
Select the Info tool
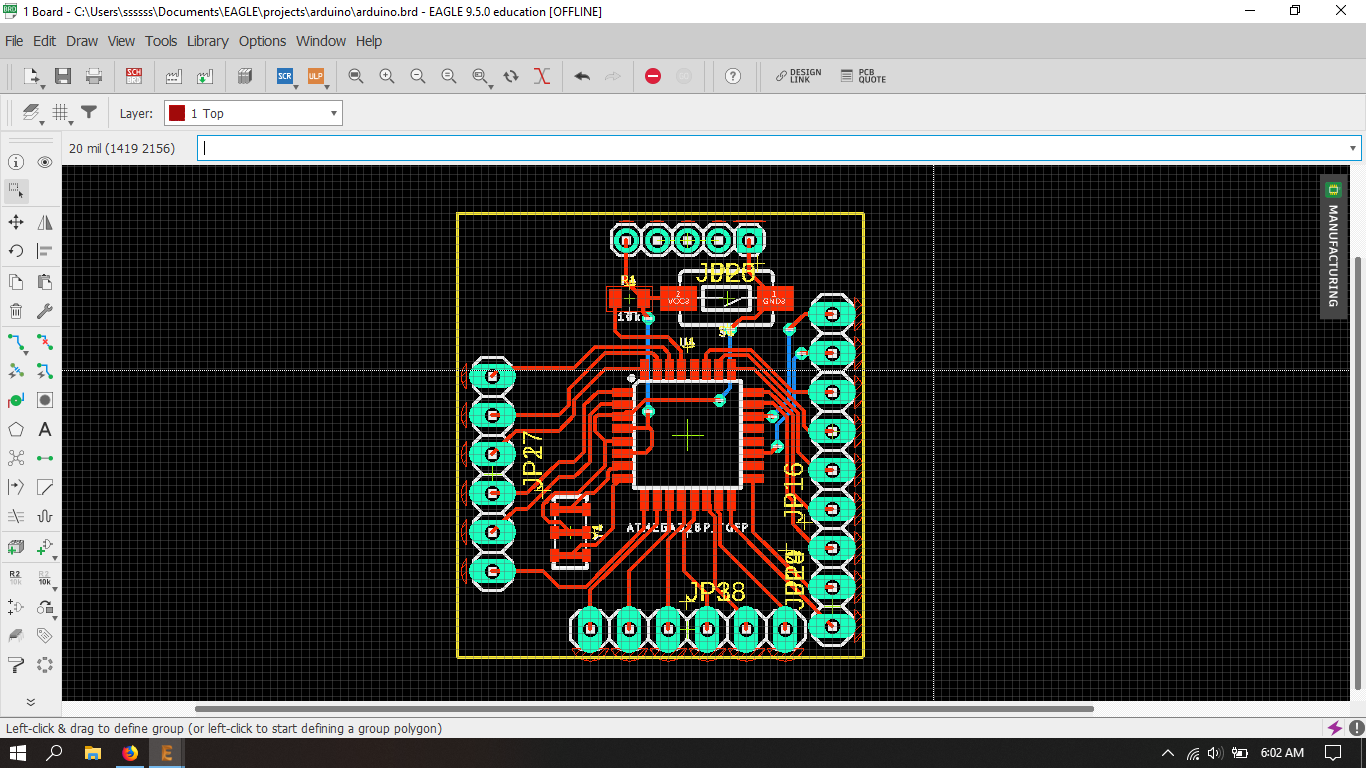[16, 162]
